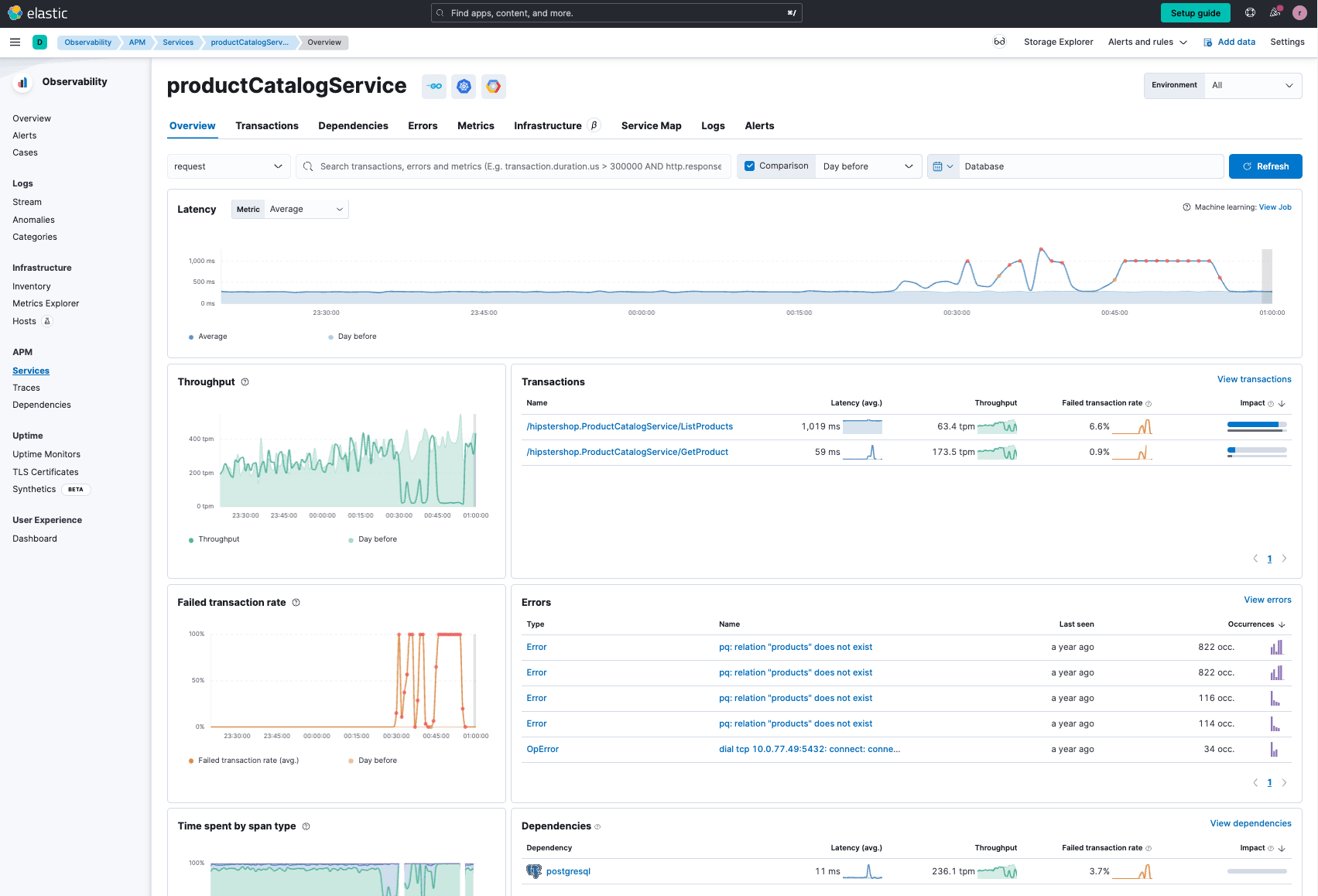Image resolution: width=1318 pixels, height=896 pixels.
Task: Open the newsfeed notifications icon
Action: pos(1275,13)
